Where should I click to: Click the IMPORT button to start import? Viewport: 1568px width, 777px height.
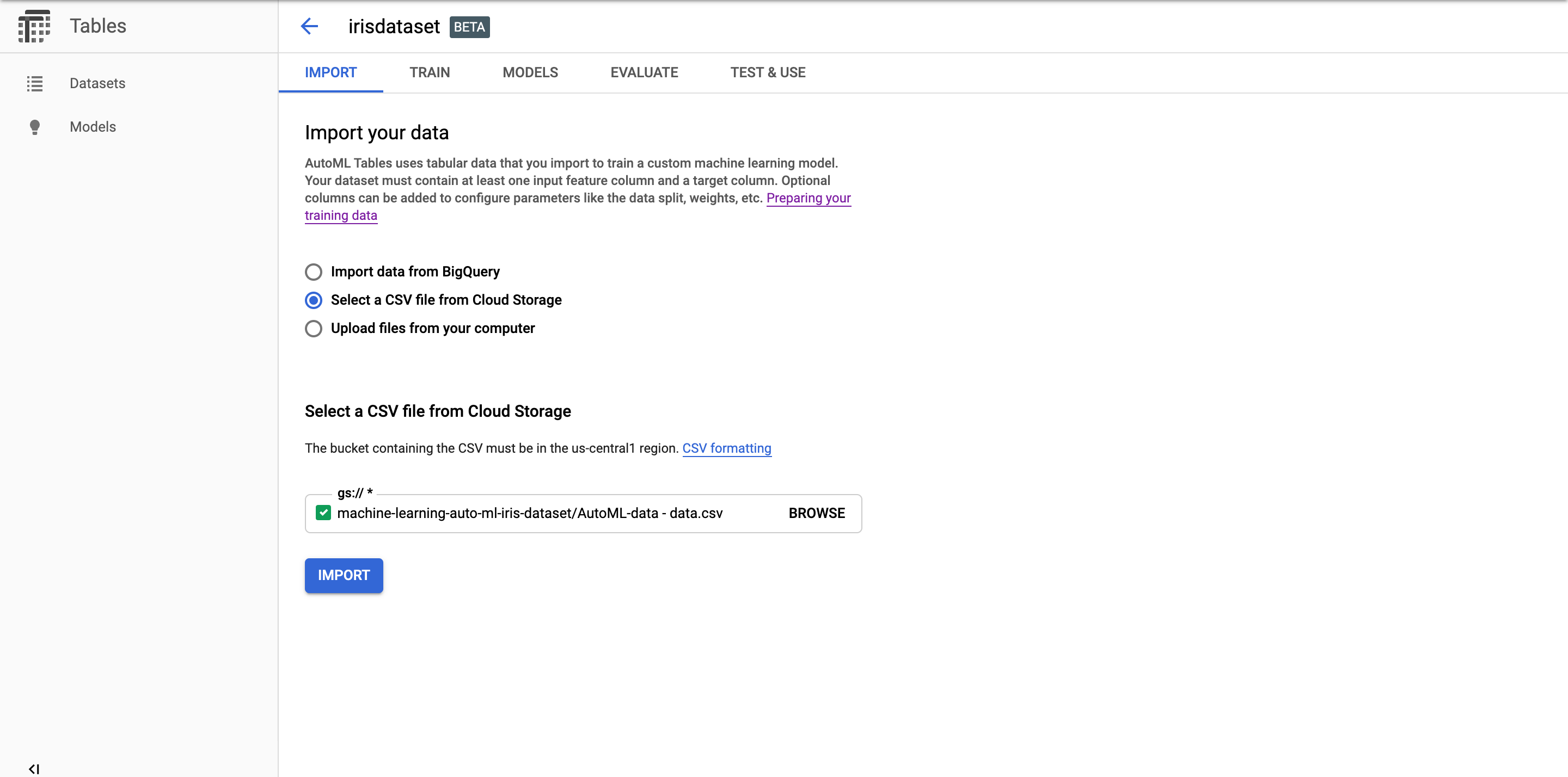click(344, 575)
